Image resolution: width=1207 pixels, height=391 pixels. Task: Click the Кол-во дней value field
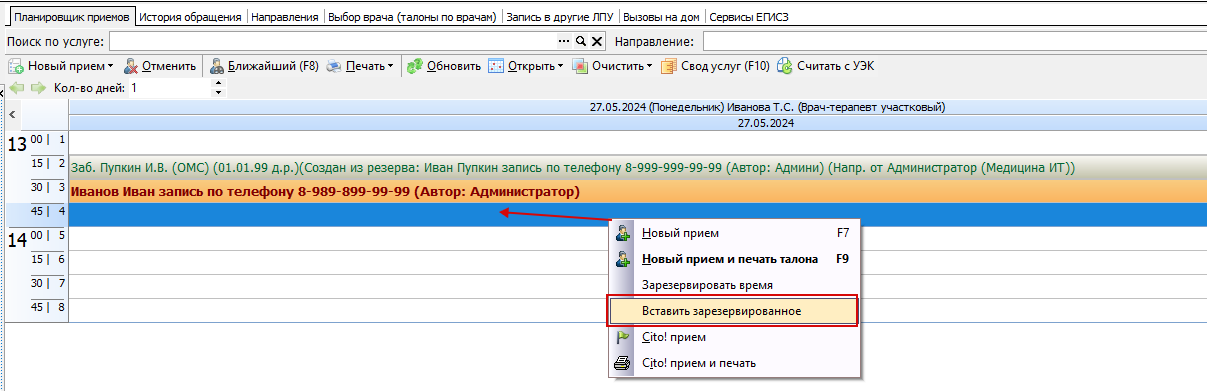pos(170,88)
